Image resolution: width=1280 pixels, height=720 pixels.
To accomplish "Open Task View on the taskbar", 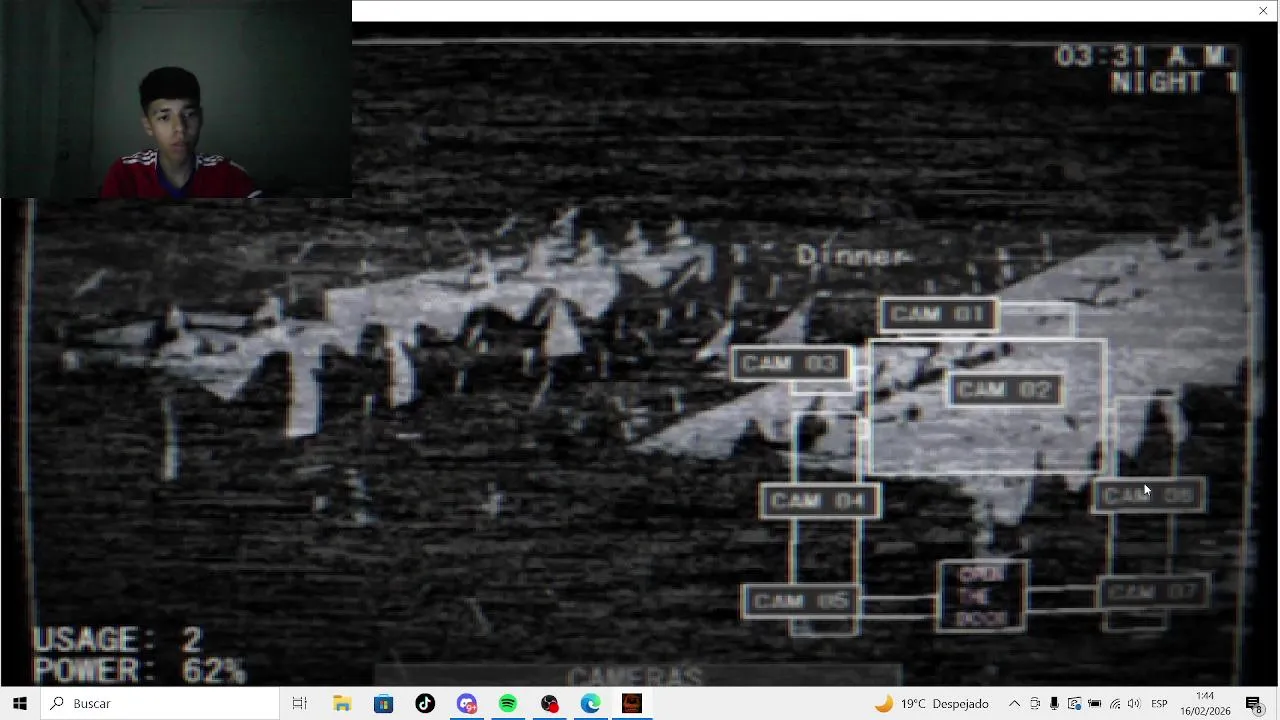I will click(x=299, y=704).
